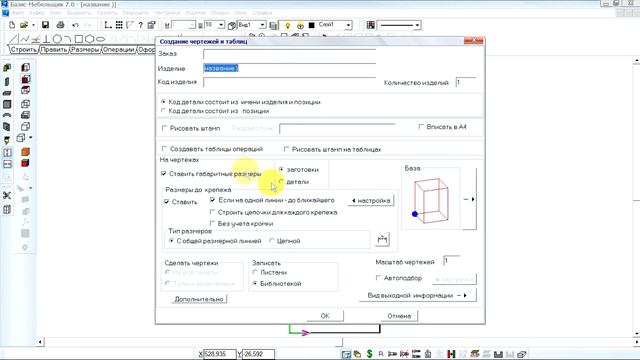Screen dimensions: 640x360
Task: Select the ellipse drawing tool
Action: pyautogui.click(x=100, y=39)
